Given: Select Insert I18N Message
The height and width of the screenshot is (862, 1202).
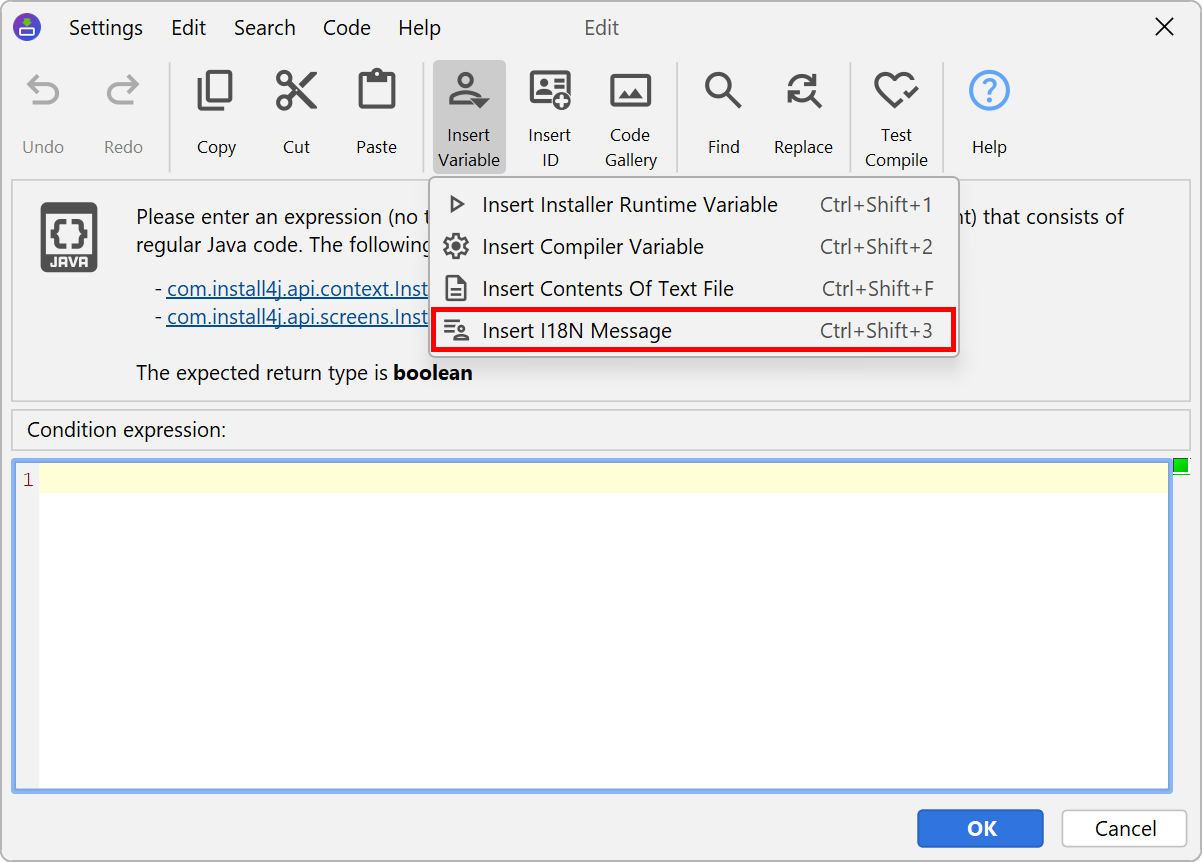Looking at the screenshot, I should (577, 331).
